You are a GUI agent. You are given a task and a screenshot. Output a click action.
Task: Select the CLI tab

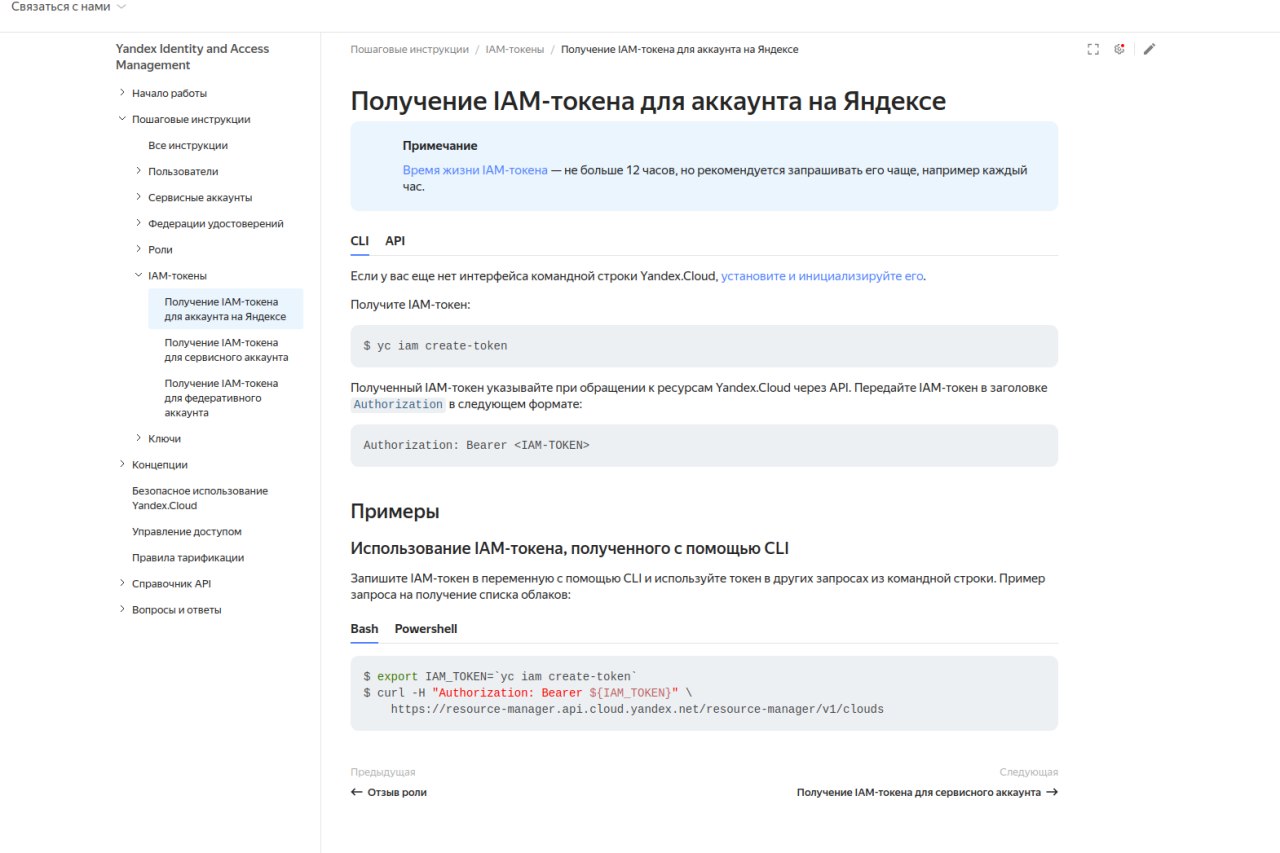coord(360,241)
